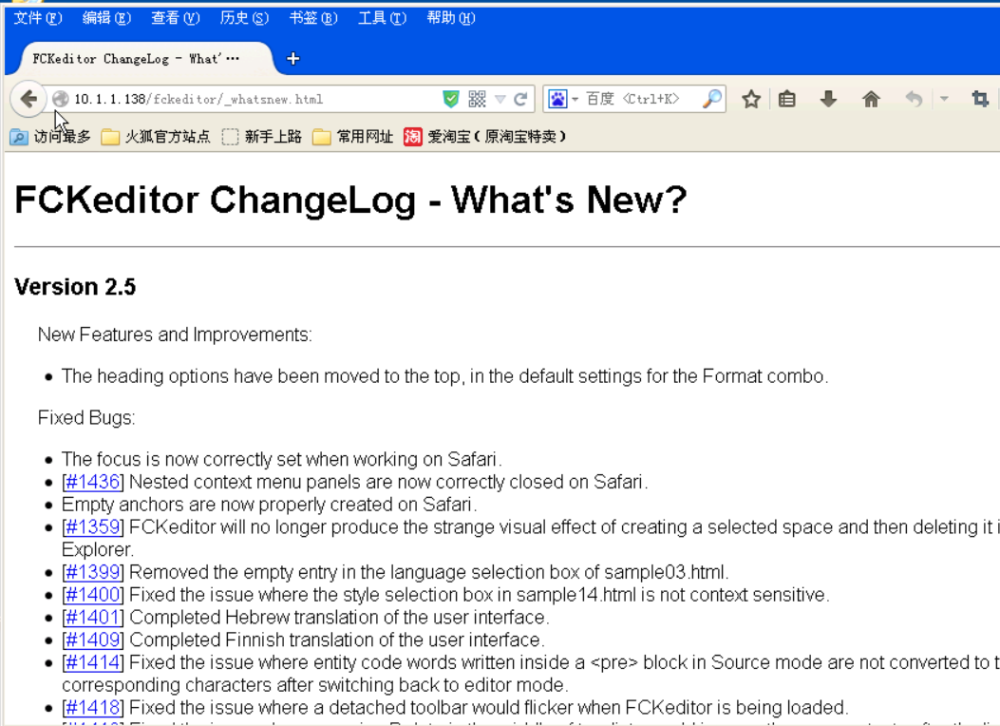Viewport: 1000px width, 726px height.
Task: Click the URL address field
Action: (x=255, y=99)
